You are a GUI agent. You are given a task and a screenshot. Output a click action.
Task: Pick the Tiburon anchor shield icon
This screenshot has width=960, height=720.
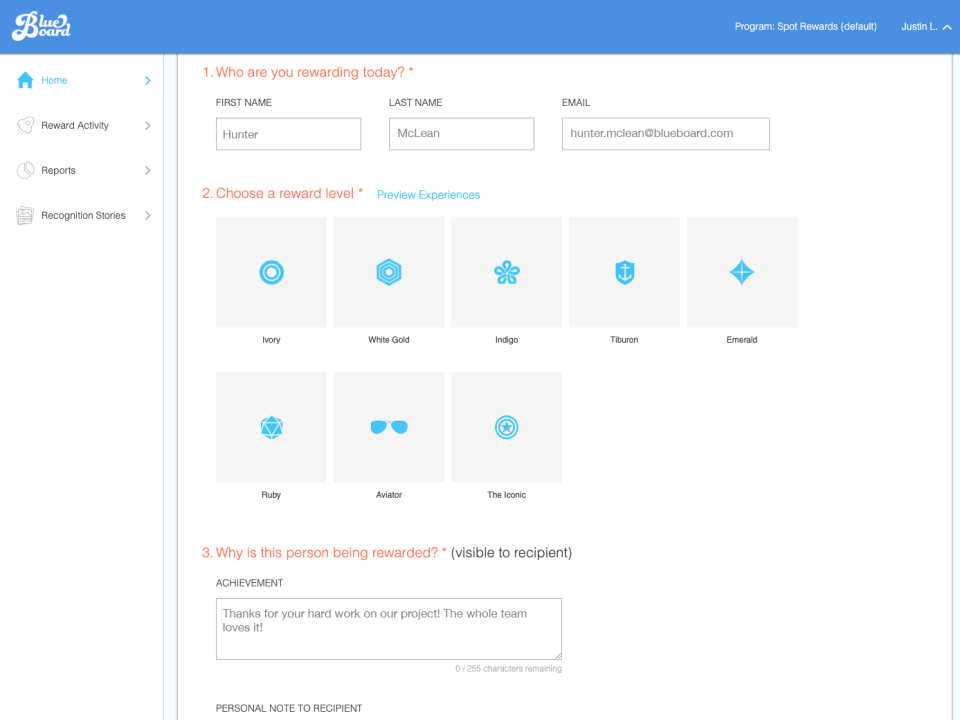[x=624, y=271]
